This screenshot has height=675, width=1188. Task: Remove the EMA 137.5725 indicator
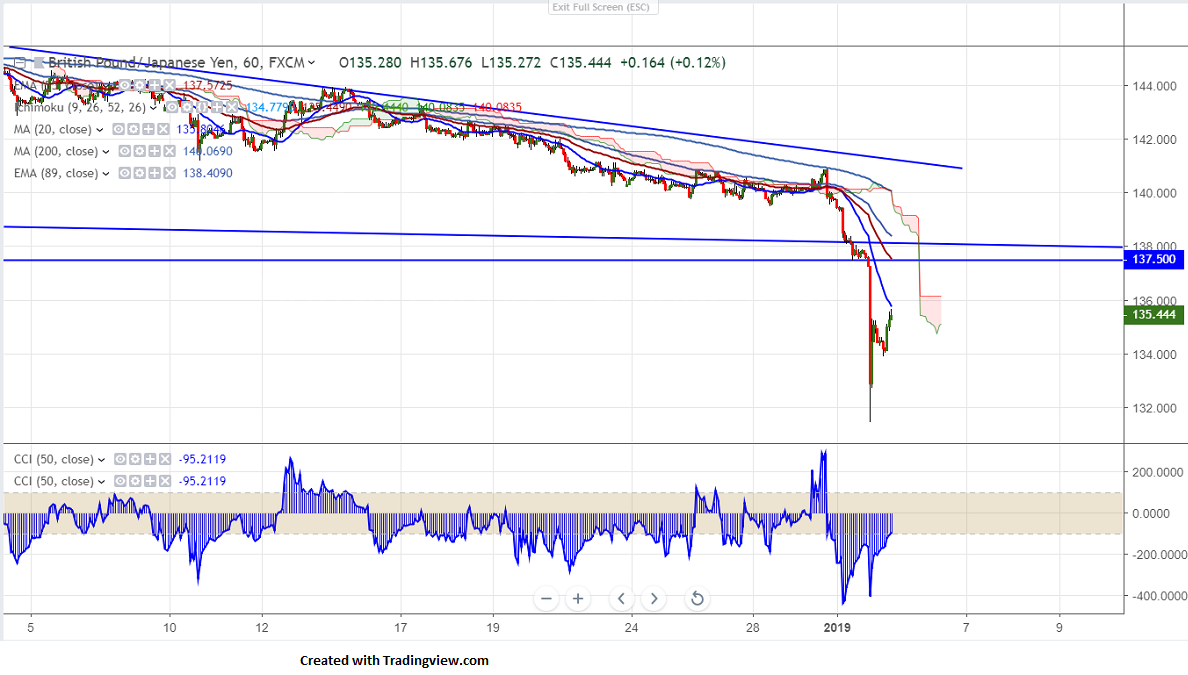tap(170, 85)
